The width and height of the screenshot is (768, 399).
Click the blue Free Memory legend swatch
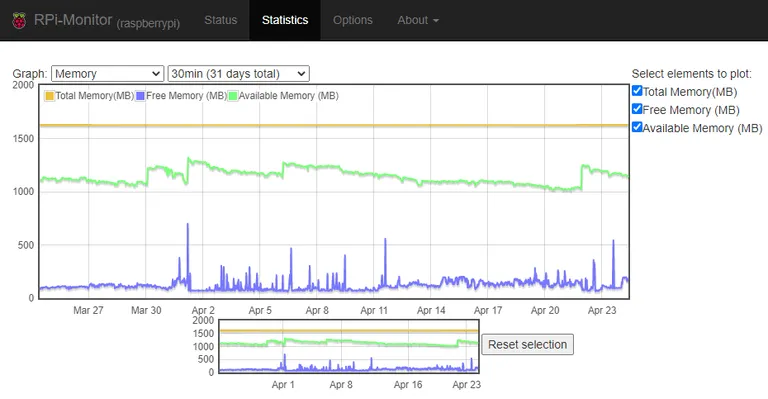[141, 96]
